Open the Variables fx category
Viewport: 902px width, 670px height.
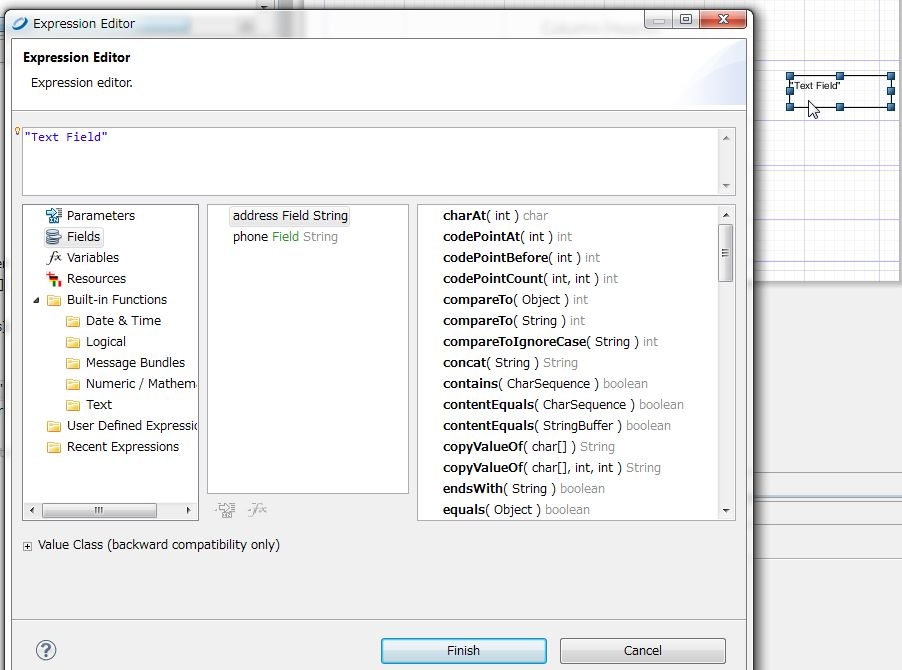pyautogui.click(x=55, y=257)
